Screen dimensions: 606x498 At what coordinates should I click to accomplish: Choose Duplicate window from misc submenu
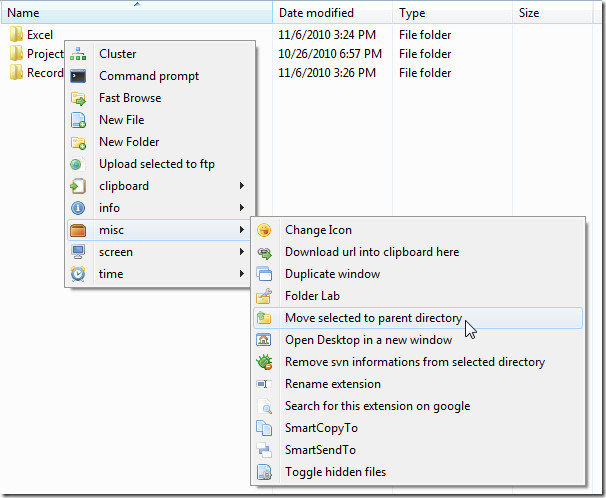tap(332, 274)
